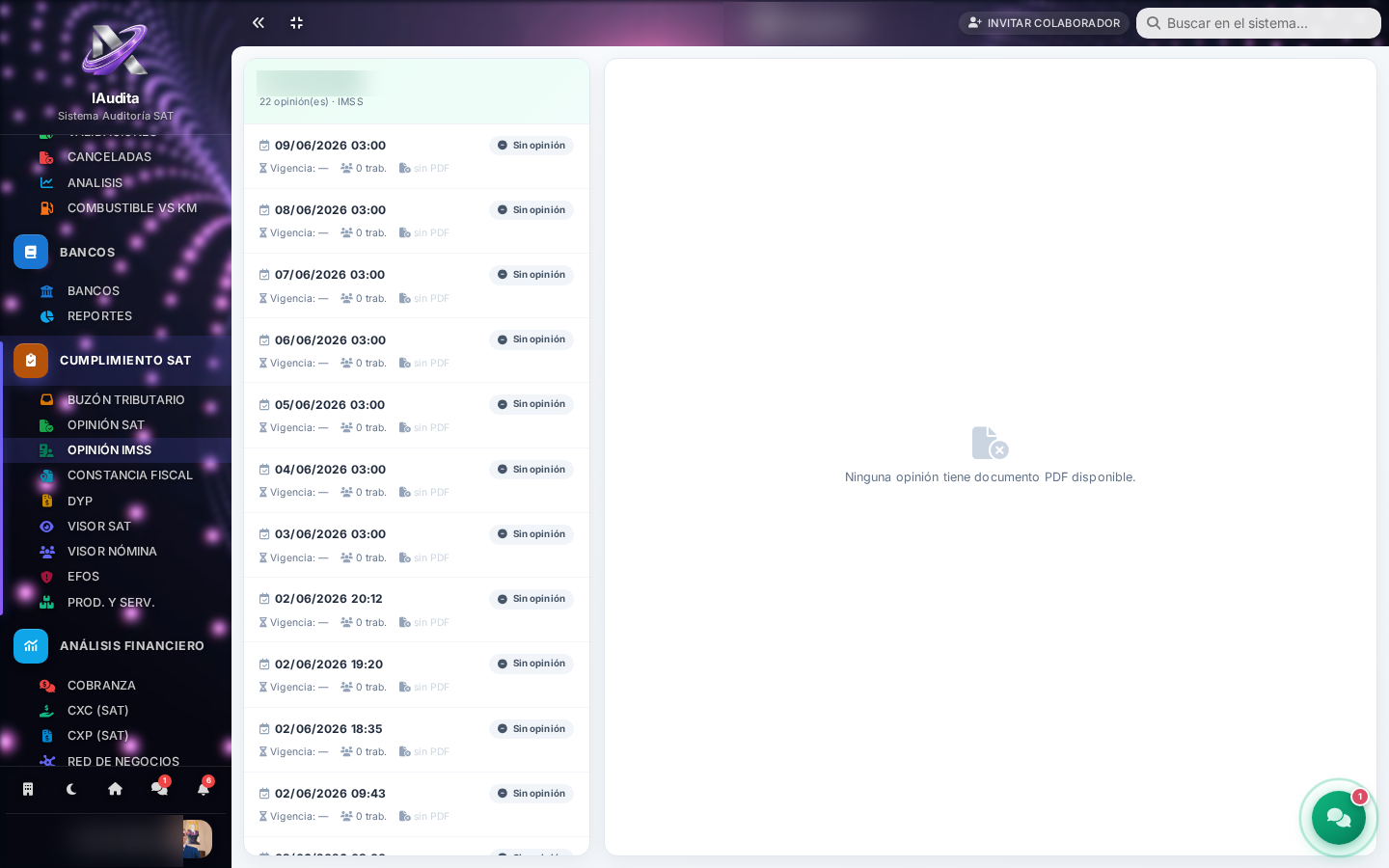The image size is (1389, 868).
Task: Open floating green chat bubble button
Action: point(1339,818)
